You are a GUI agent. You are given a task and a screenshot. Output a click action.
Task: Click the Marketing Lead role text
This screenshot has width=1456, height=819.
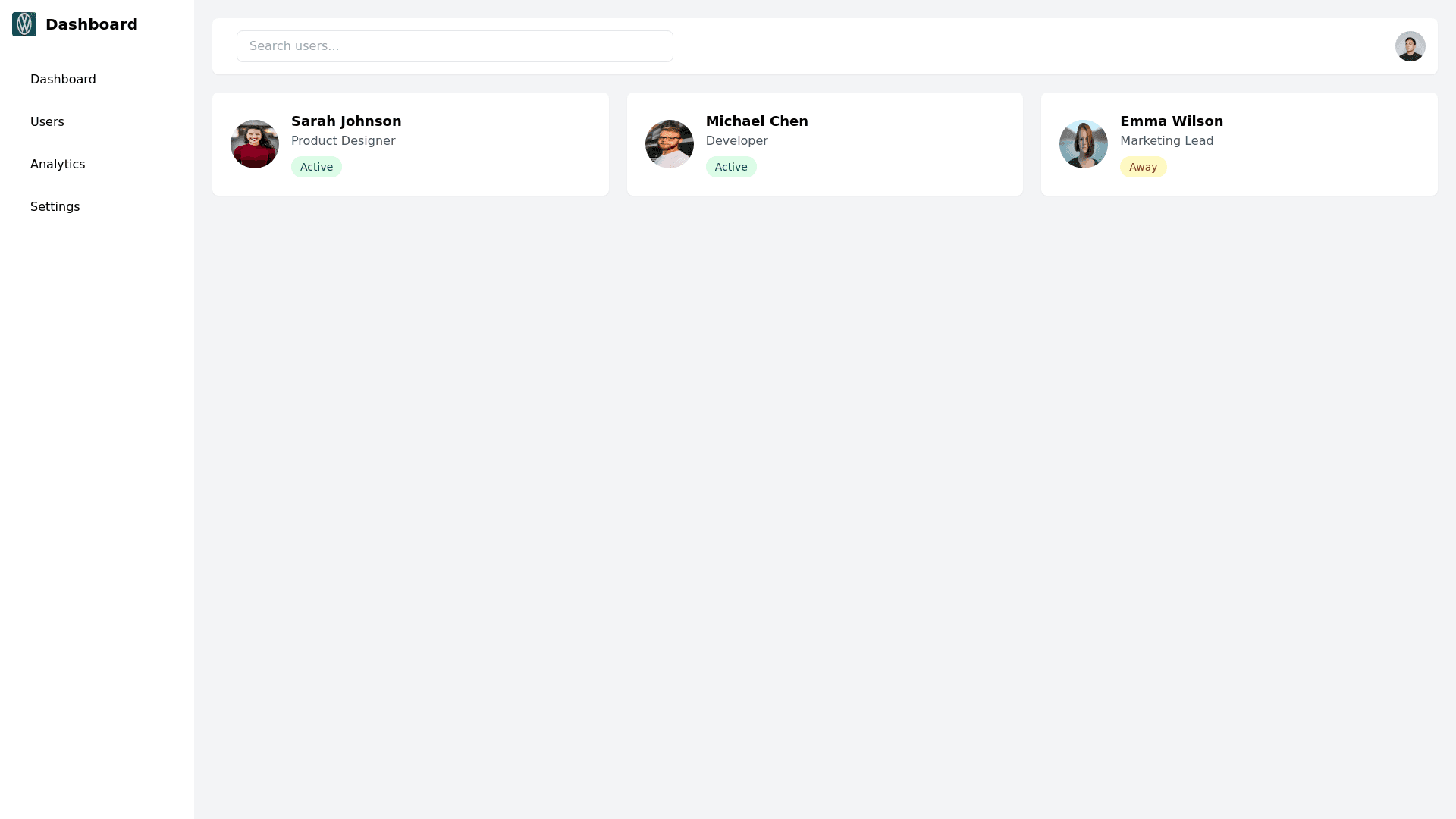(1166, 141)
